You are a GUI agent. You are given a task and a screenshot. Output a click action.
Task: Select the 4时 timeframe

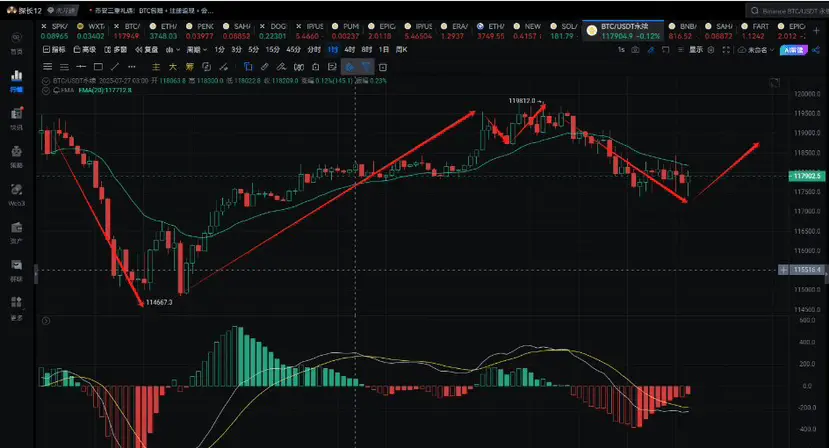click(349, 50)
